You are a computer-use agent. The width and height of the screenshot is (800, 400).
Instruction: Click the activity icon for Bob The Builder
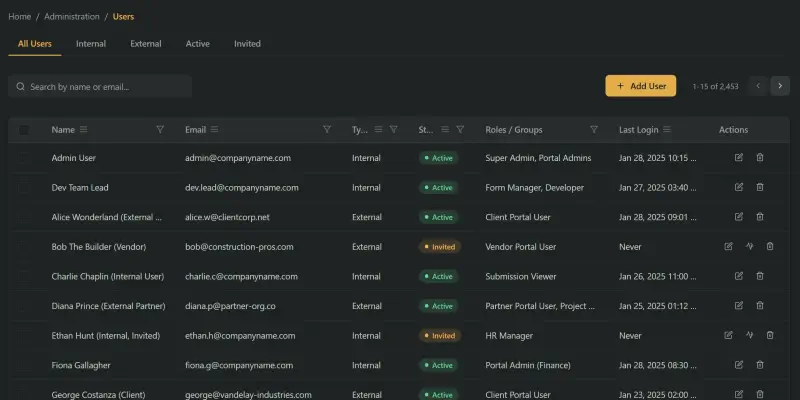click(749, 247)
